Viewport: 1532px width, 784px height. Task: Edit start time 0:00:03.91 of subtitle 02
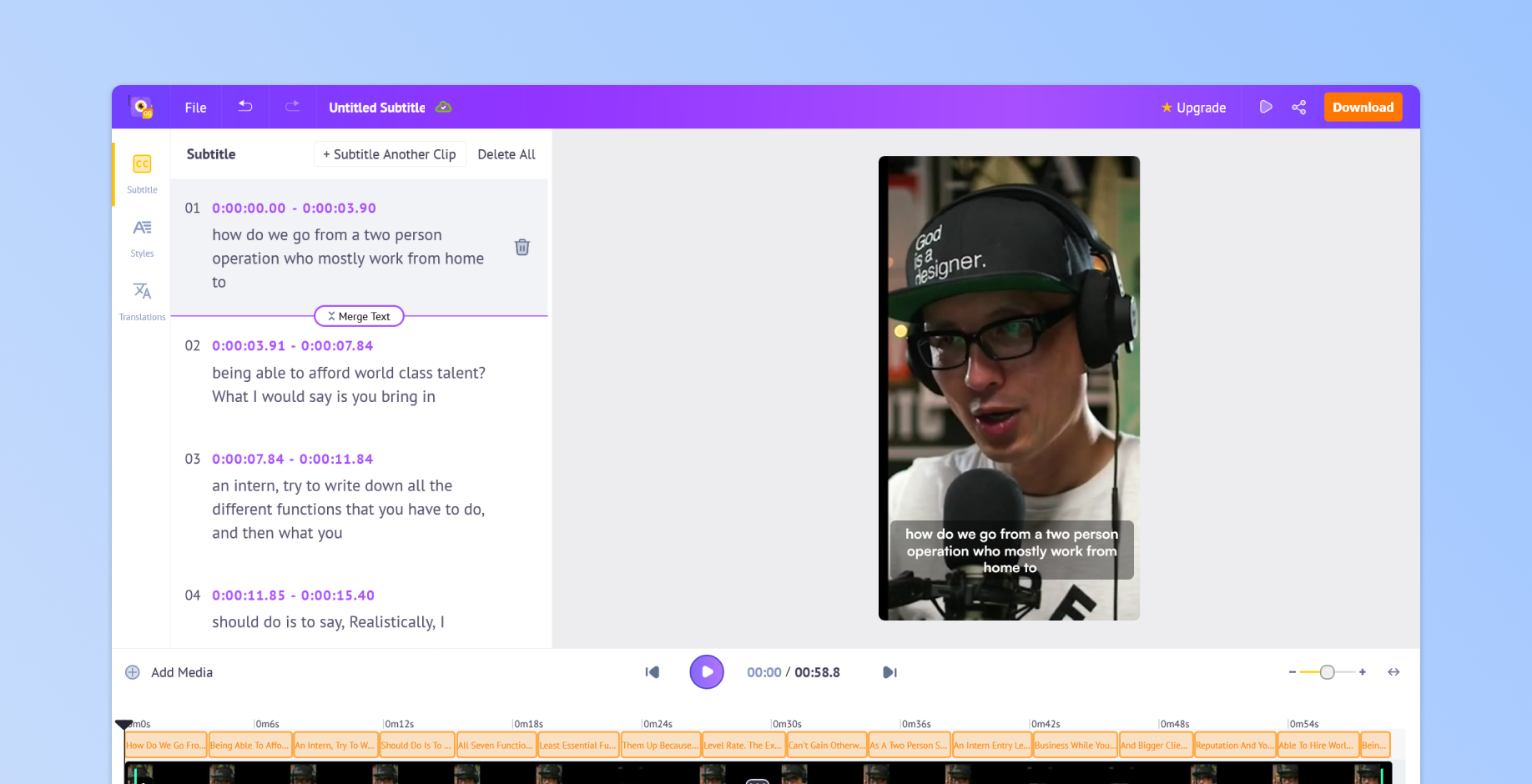click(x=249, y=346)
